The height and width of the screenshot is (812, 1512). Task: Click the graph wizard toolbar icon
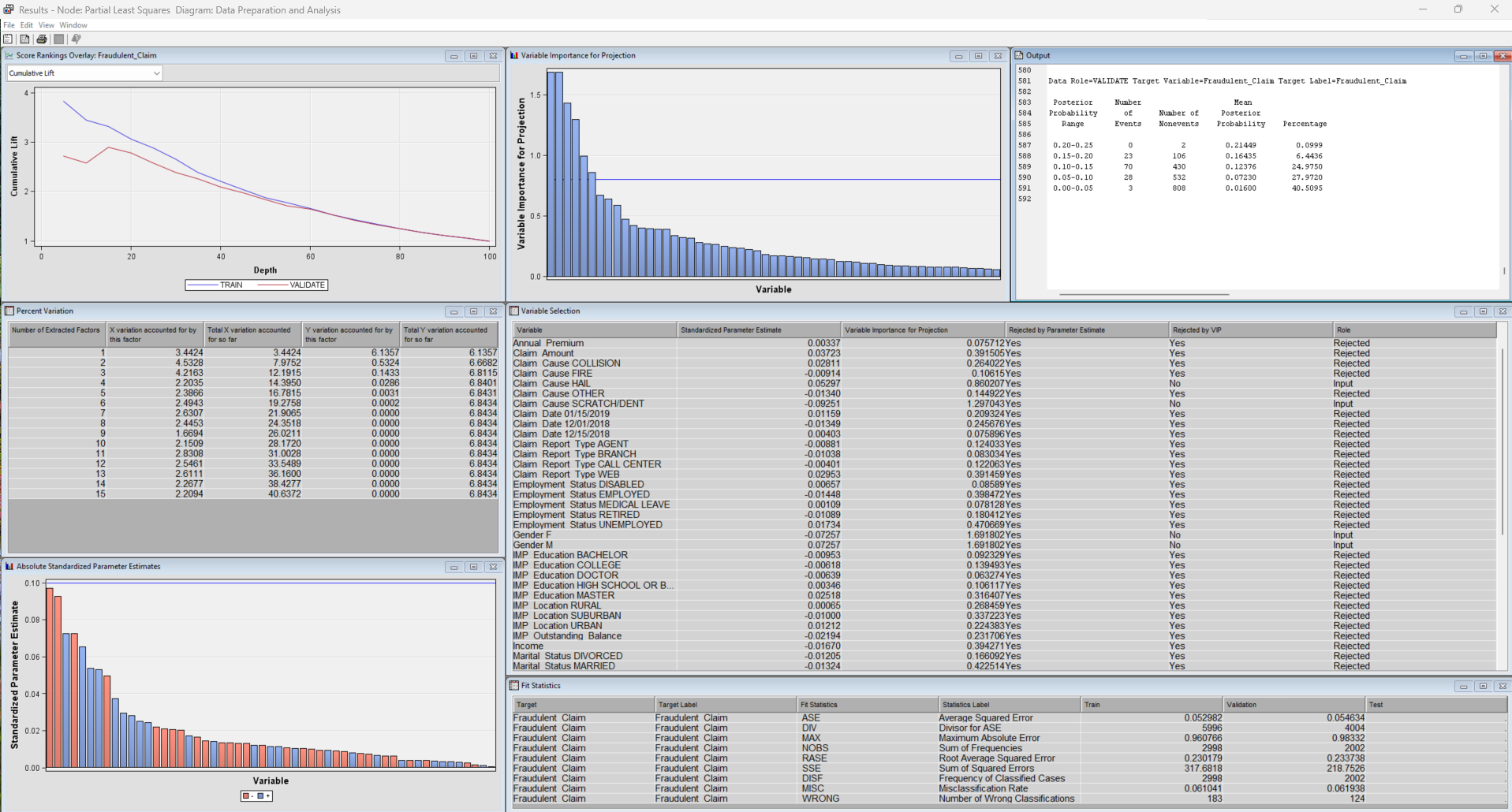[76, 39]
